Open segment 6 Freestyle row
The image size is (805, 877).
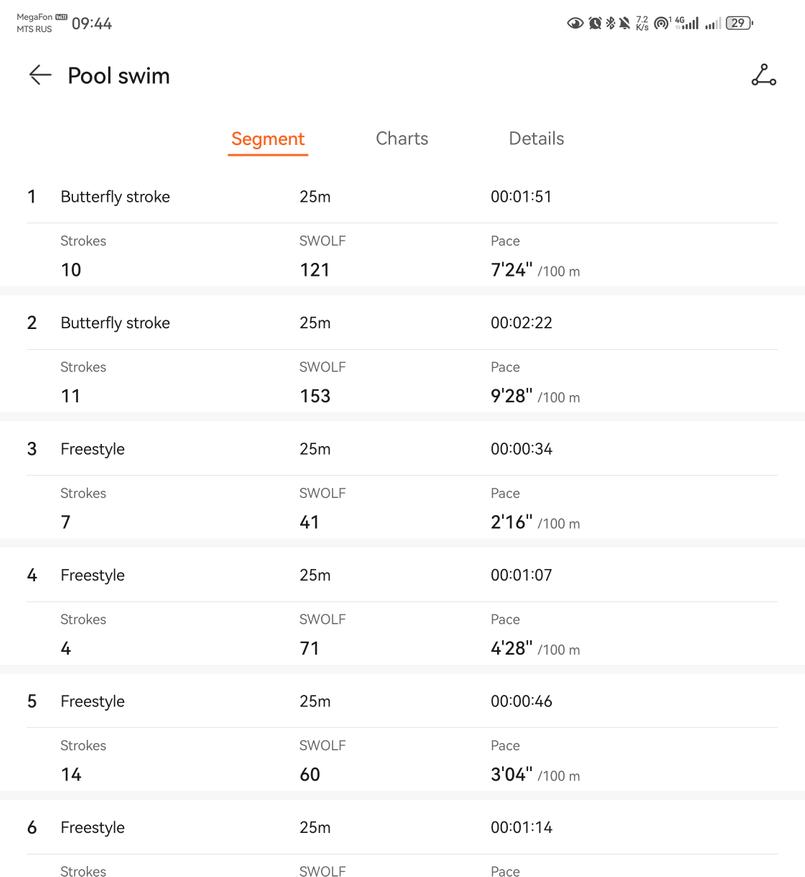pos(92,827)
